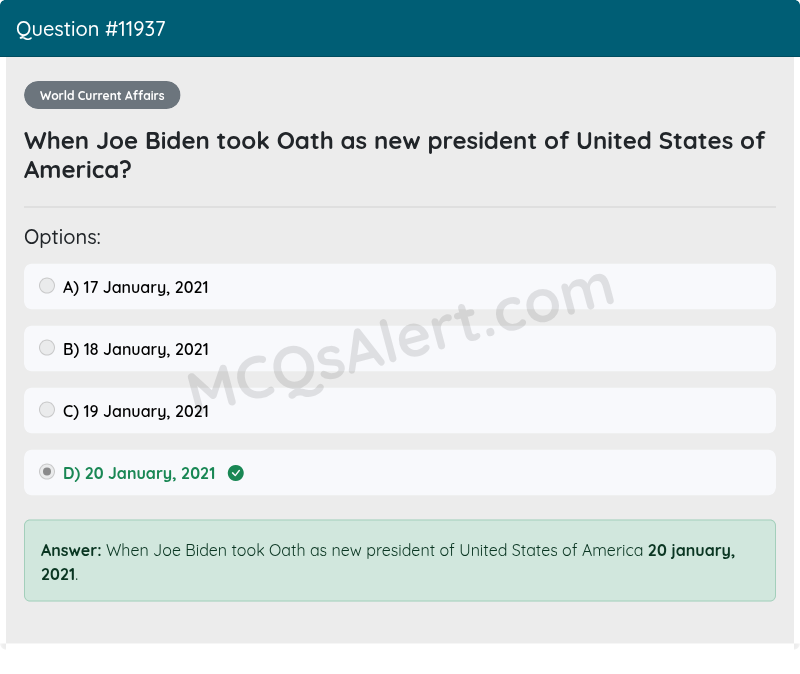Click the 'Answer:' label in the explanation box
Image resolution: width=800 pixels, height=674 pixels.
tap(63, 550)
